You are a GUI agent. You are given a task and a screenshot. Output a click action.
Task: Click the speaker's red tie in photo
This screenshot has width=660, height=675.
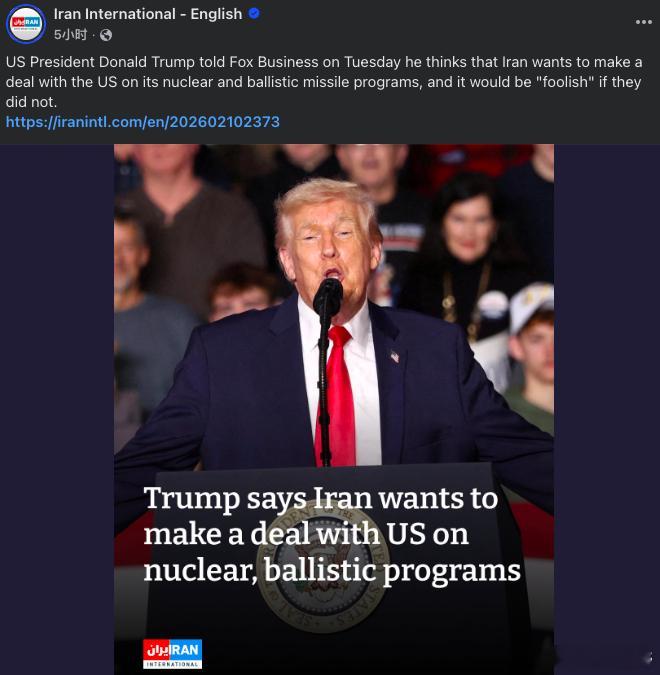click(x=336, y=395)
